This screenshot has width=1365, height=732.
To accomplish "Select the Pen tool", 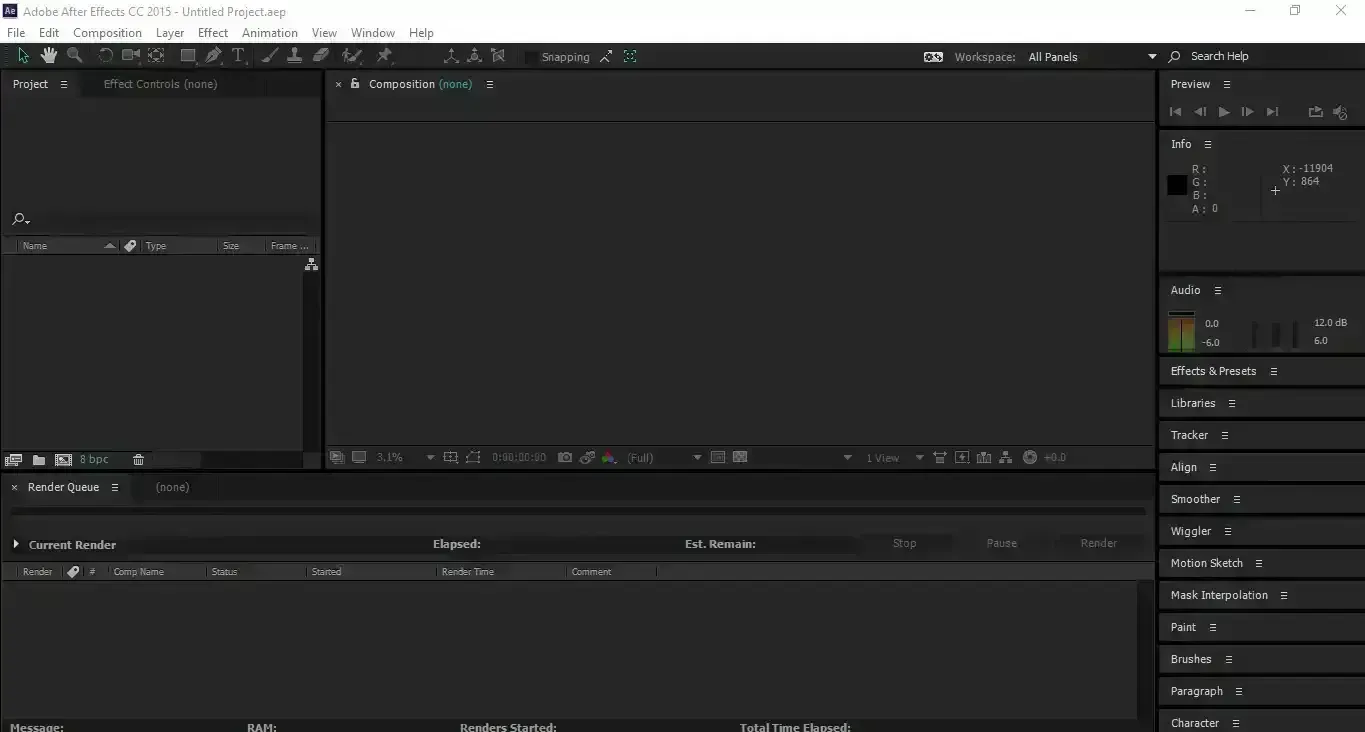I will click(213, 56).
